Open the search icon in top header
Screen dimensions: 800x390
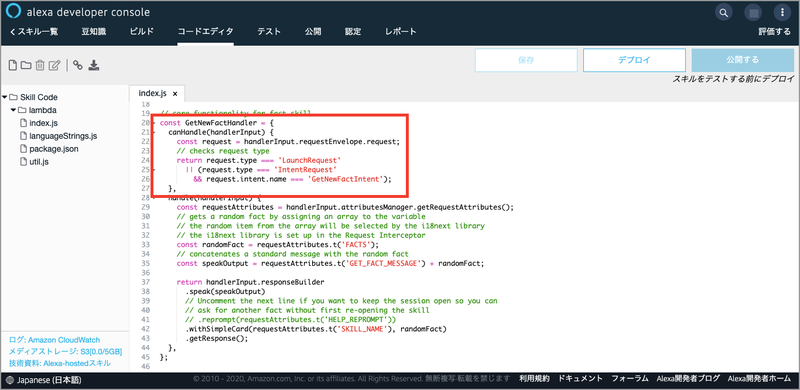723,12
